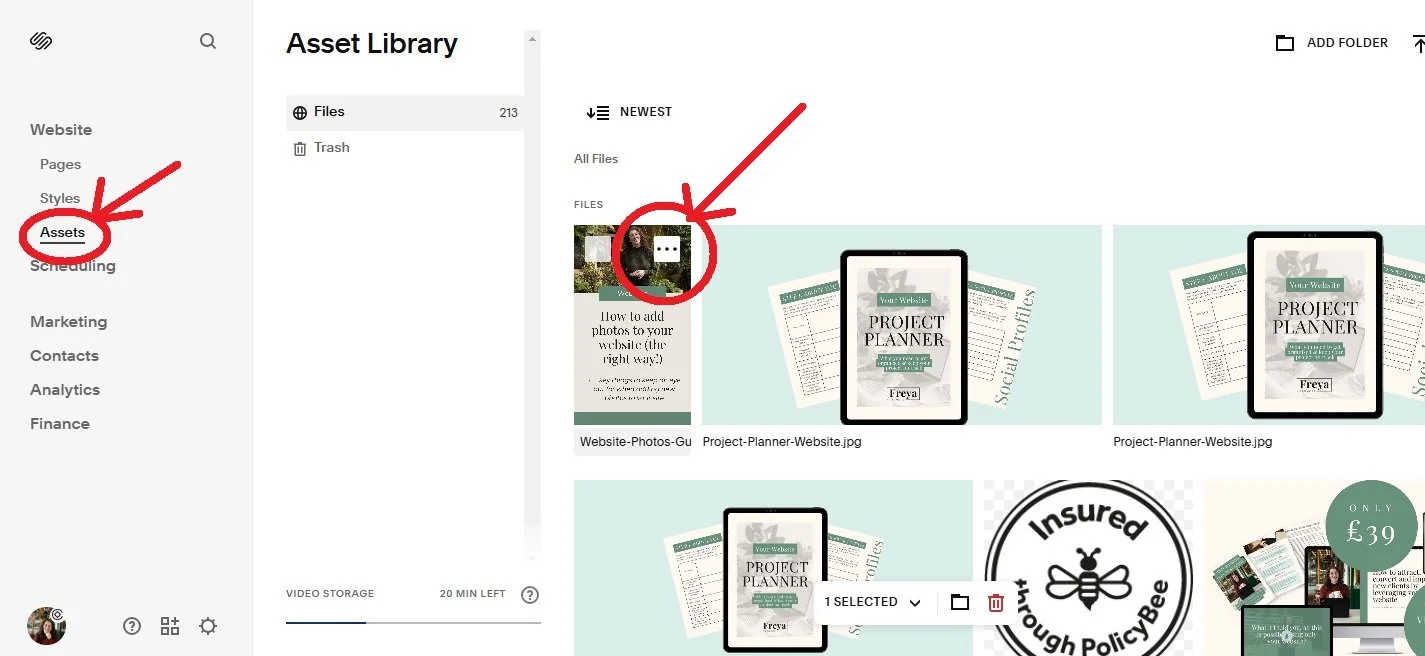Go to Pages in the sidebar

point(61,164)
